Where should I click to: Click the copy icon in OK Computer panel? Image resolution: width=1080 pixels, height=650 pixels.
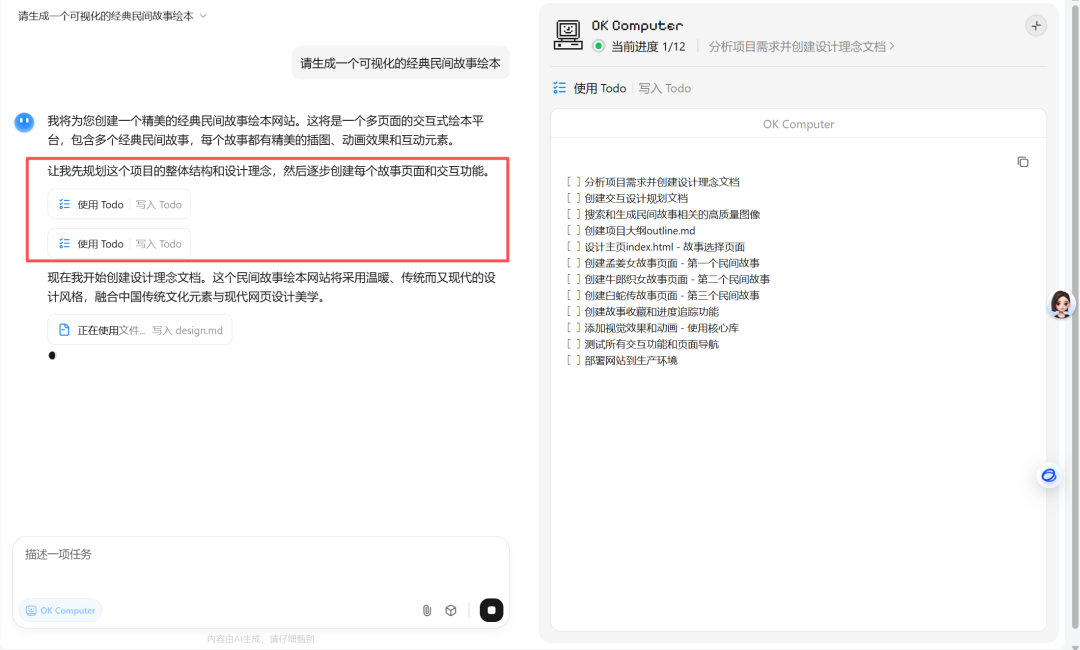tap(1022, 161)
